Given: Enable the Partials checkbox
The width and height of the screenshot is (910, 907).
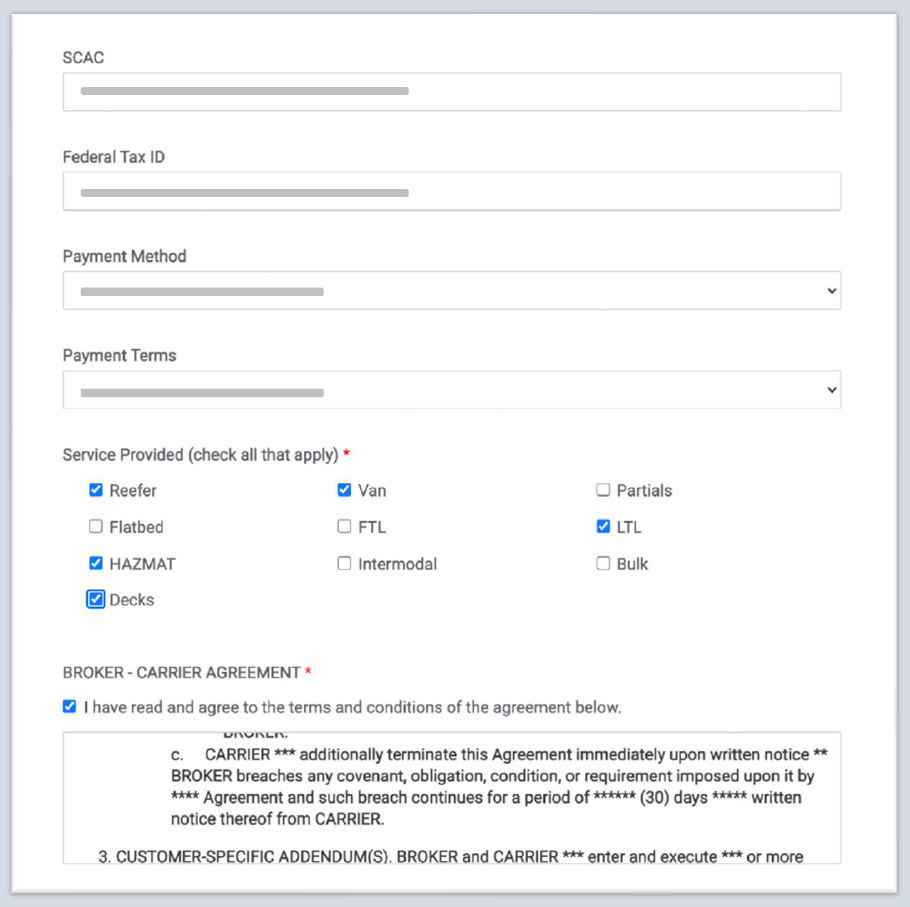Looking at the screenshot, I should [x=603, y=490].
